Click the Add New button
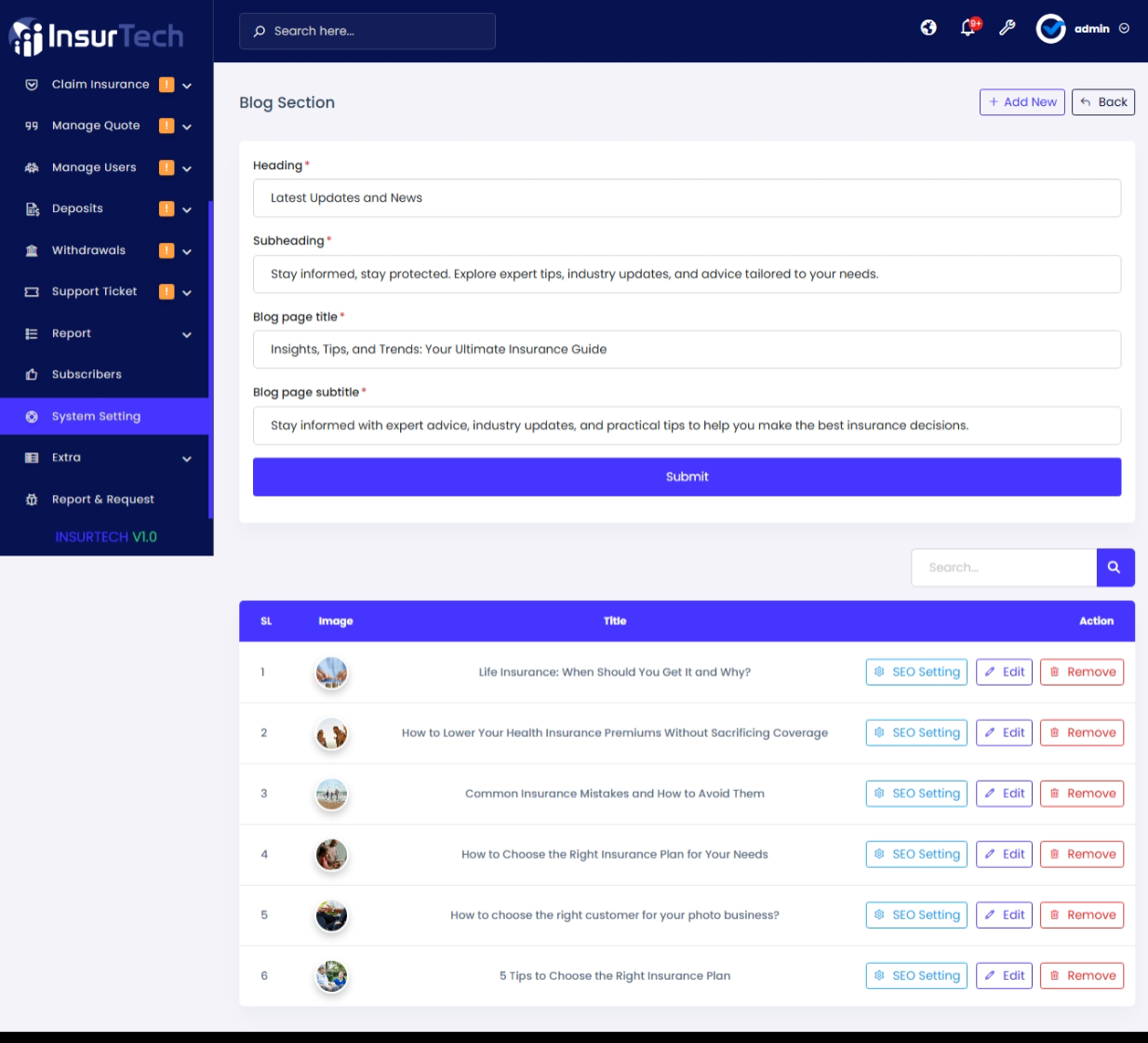This screenshot has height=1043, width=1148. (x=1021, y=102)
